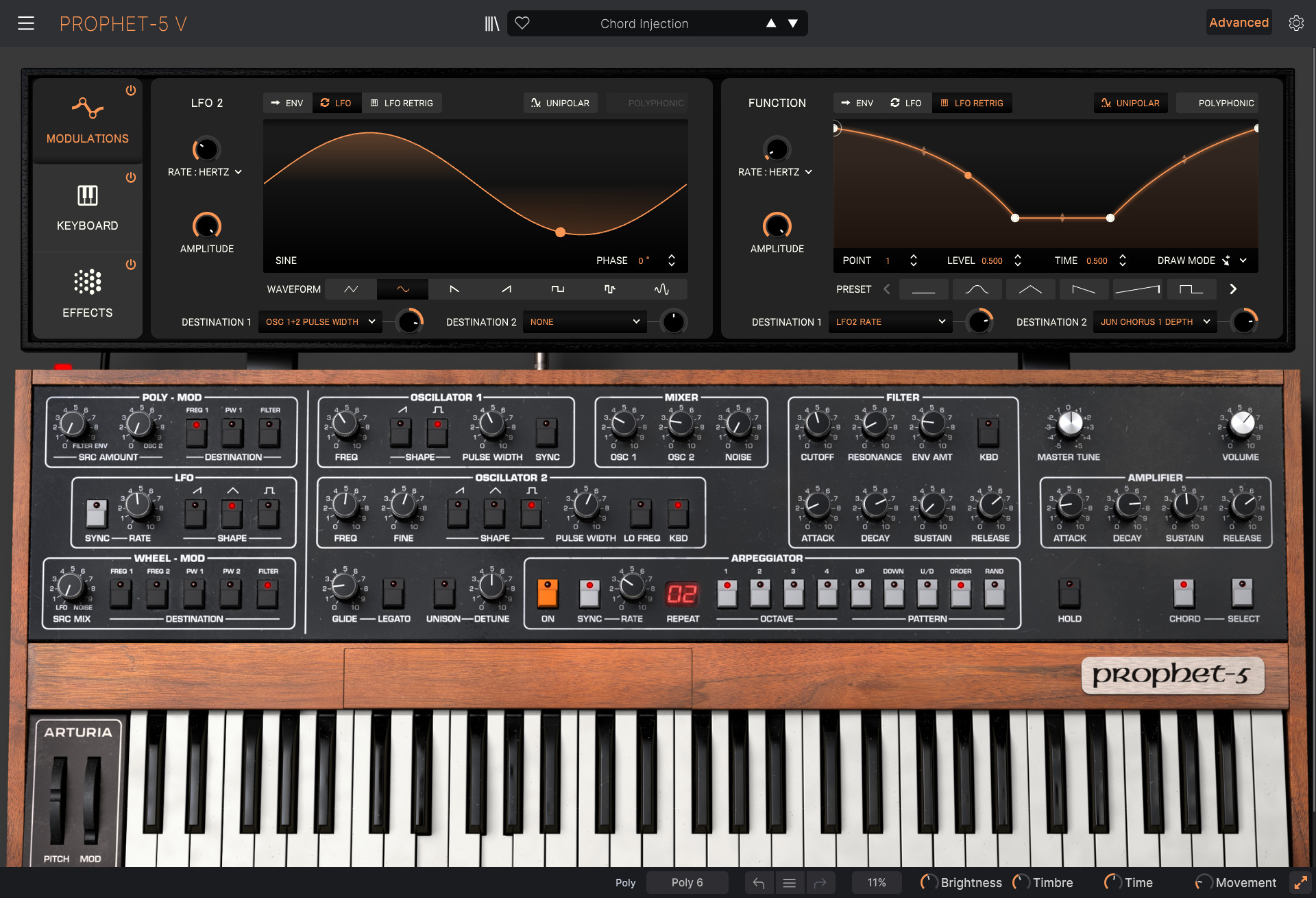
Task: Click the Advanced button
Action: pyautogui.click(x=1239, y=23)
